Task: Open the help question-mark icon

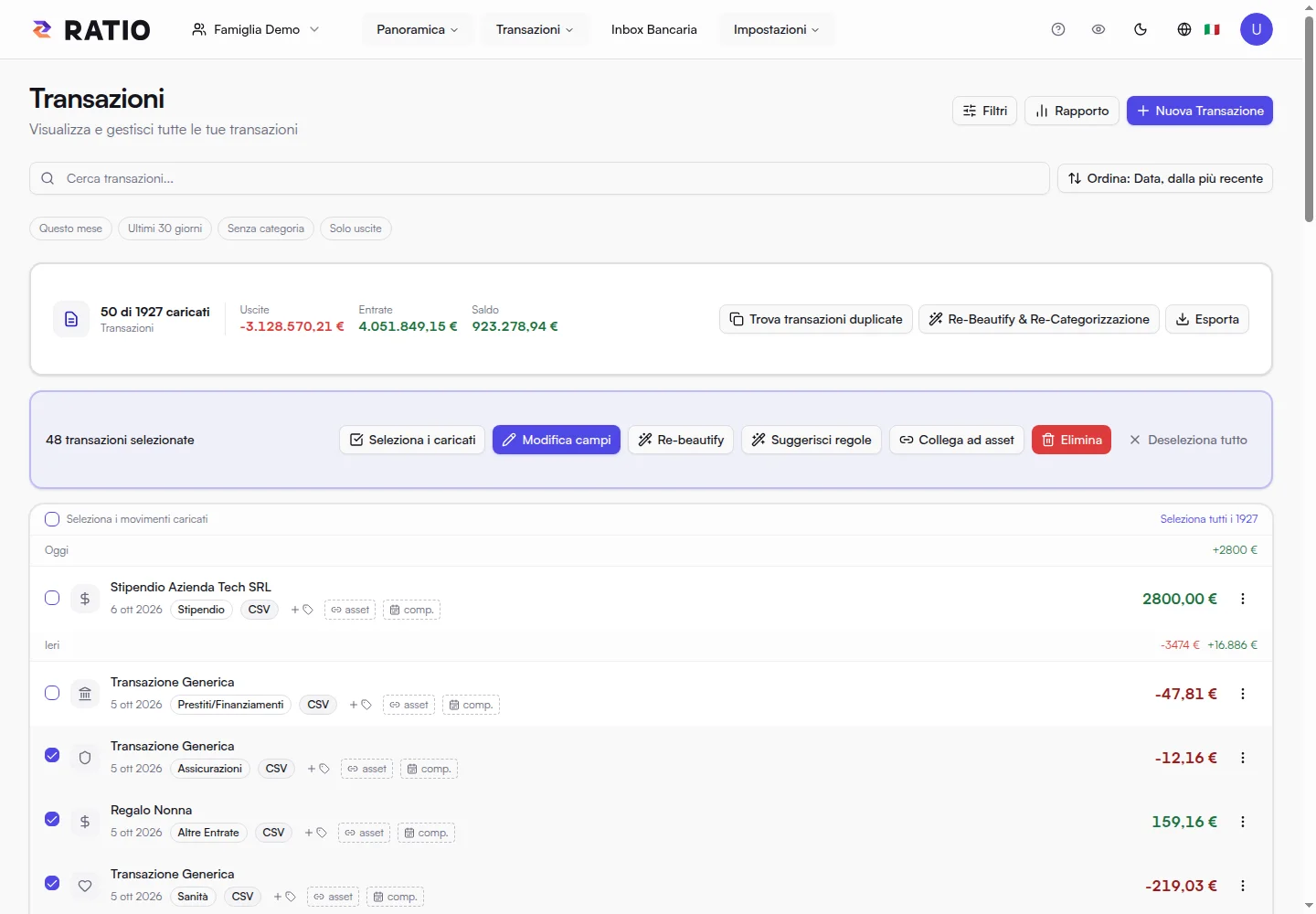Action: coord(1058,29)
